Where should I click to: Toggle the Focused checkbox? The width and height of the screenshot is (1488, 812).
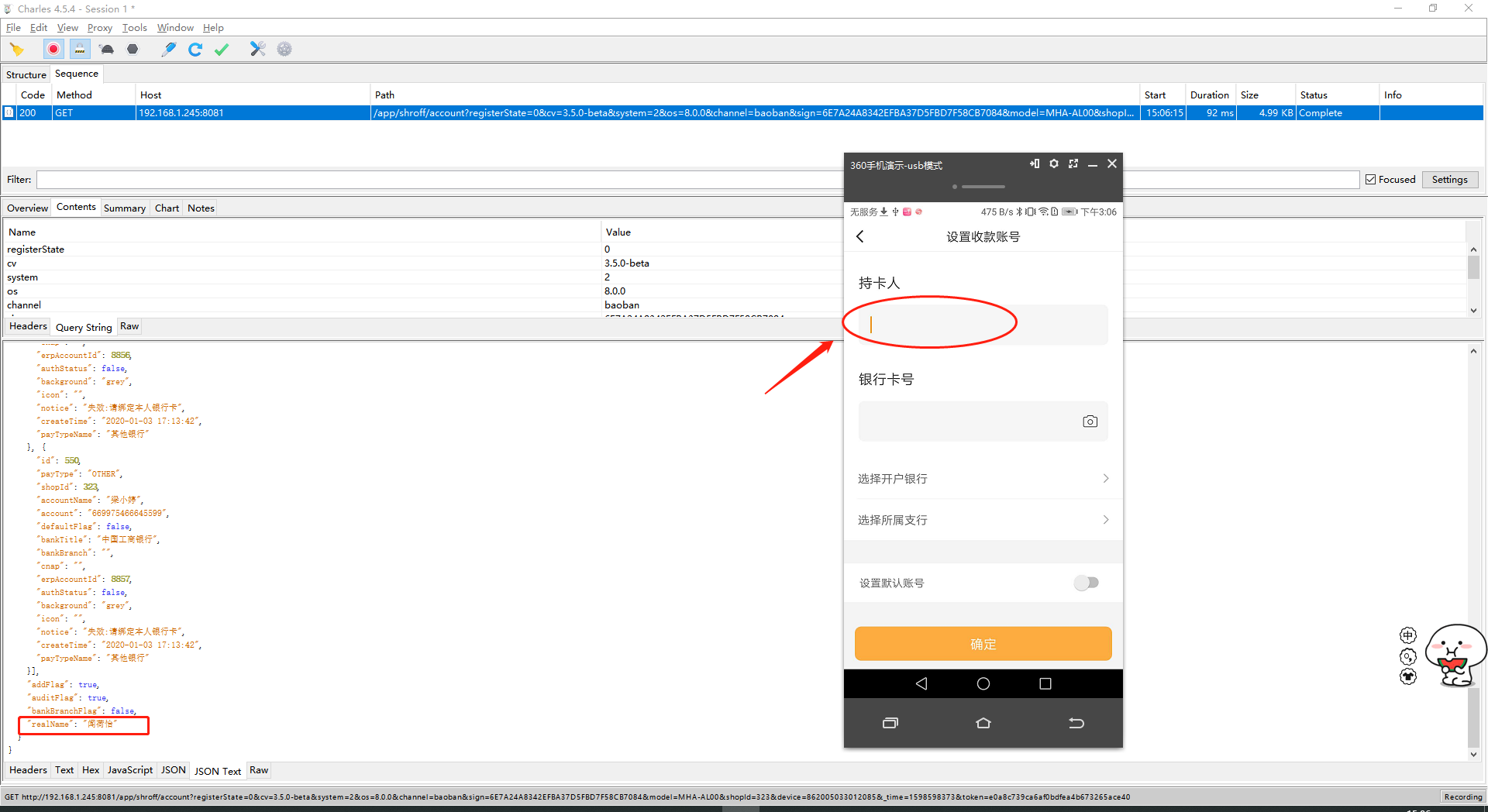pyautogui.click(x=1371, y=180)
